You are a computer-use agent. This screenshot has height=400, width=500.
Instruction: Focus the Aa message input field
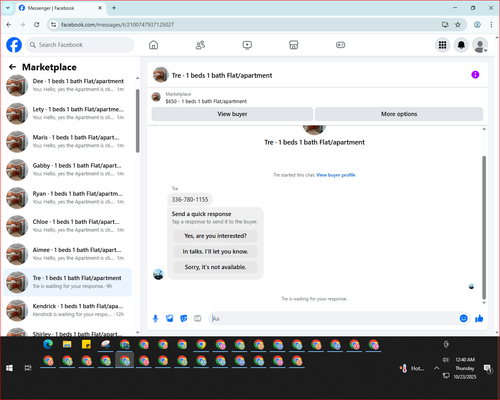pyautogui.click(x=333, y=319)
